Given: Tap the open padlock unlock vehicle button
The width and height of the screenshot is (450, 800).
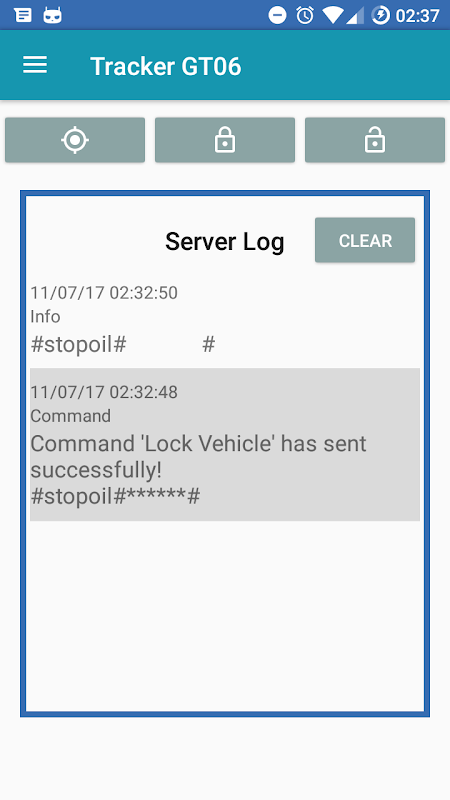Looking at the screenshot, I should click(375, 140).
